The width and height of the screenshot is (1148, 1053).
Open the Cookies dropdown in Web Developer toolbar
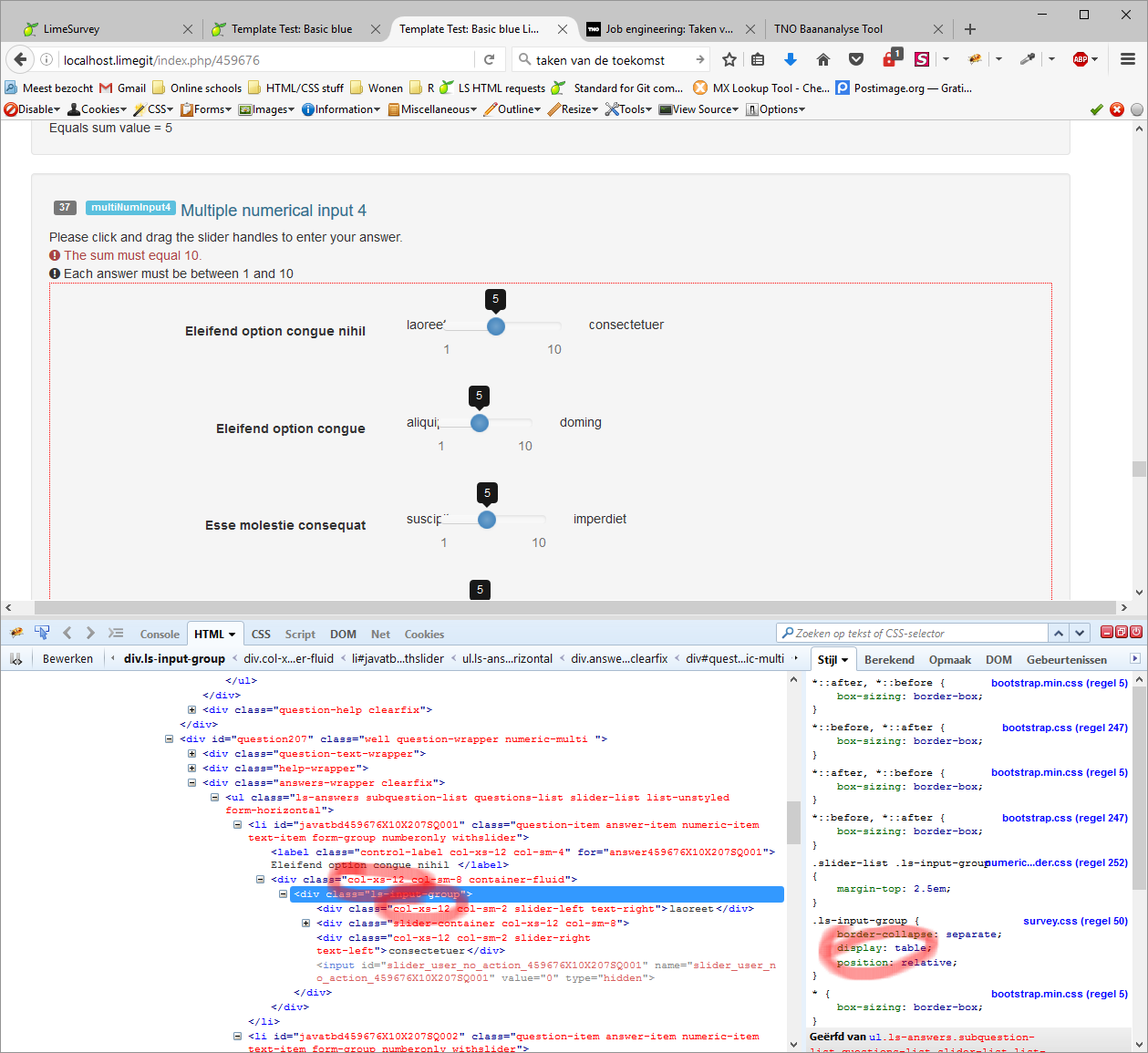coord(98,109)
